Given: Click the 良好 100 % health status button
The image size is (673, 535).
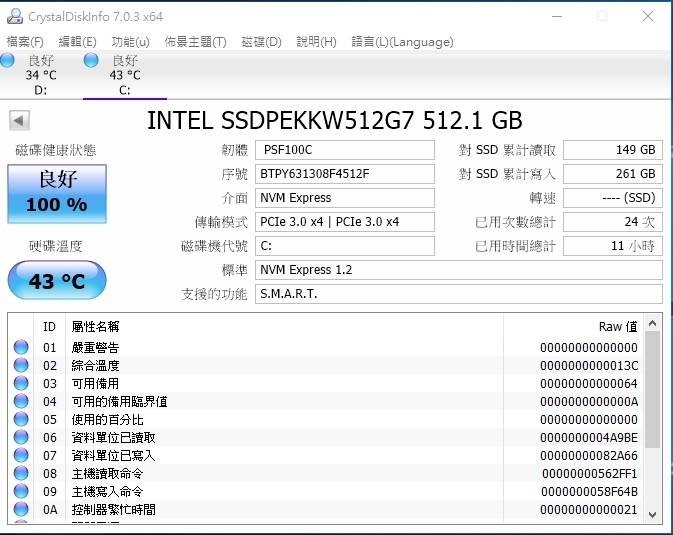Looking at the screenshot, I should 57,194.
